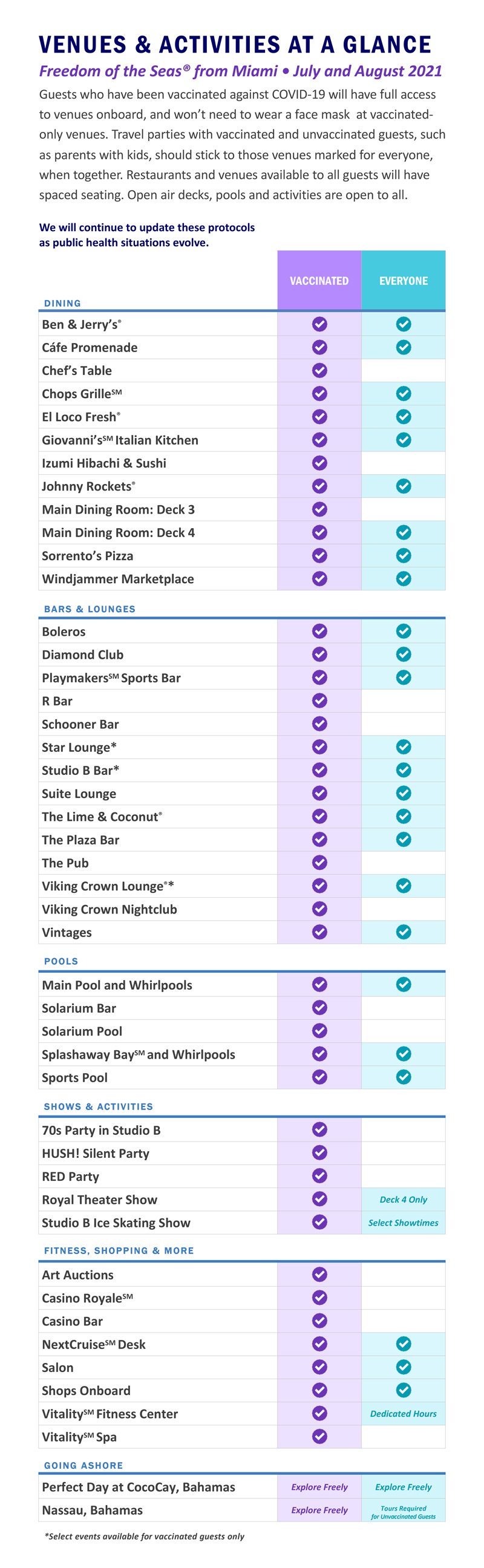The height and width of the screenshot is (1568, 484).
Task: Click Explore Freely under Vaccinated for CocoCay
Action: point(319,1486)
